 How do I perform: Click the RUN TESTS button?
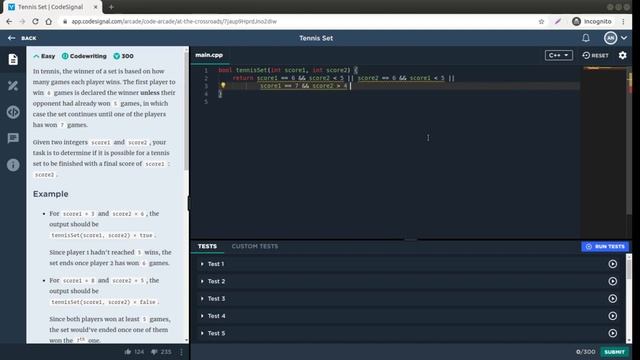click(x=605, y=247)
